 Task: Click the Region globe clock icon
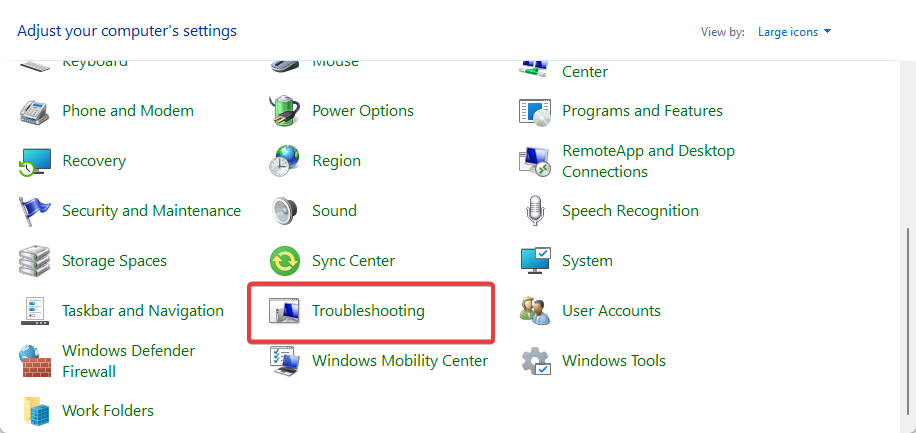click(x=284, y=161)
